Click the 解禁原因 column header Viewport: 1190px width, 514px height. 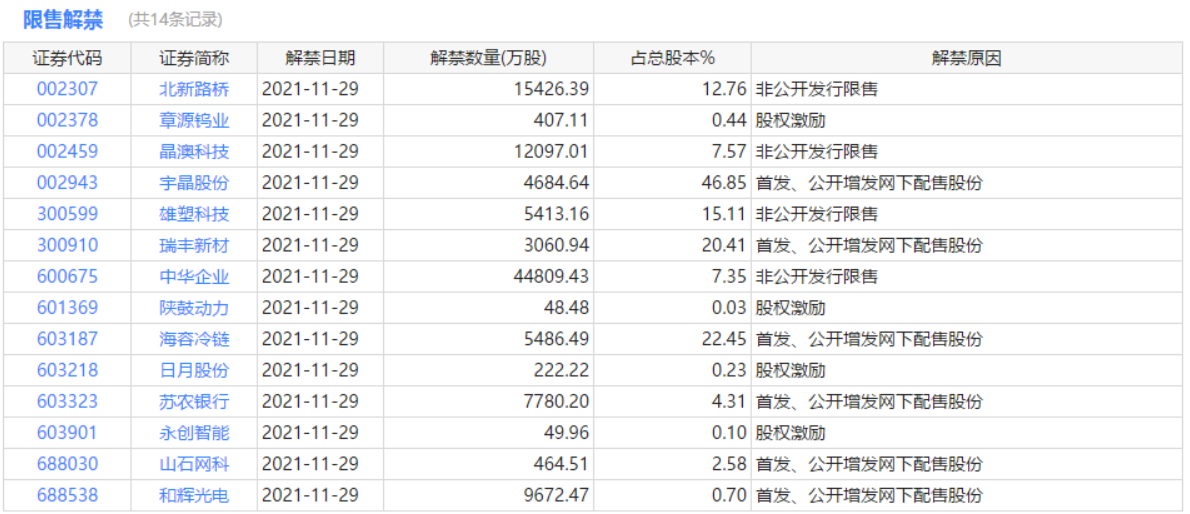point(967,58)
